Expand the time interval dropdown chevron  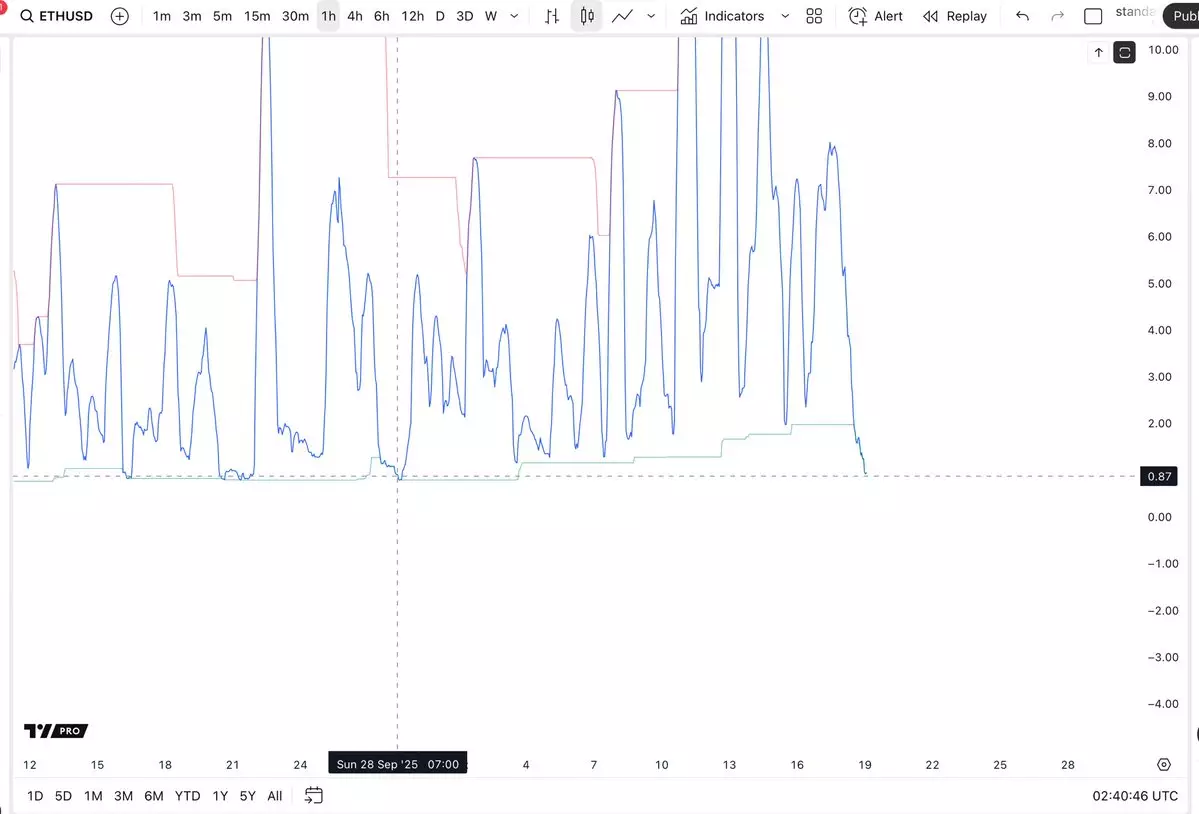[x=514, y=16]
